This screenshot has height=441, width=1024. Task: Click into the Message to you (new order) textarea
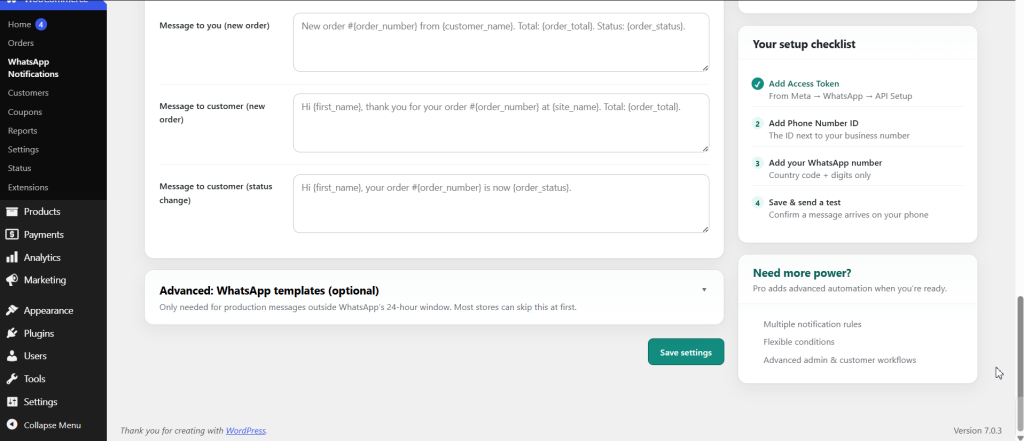point(501,42)
